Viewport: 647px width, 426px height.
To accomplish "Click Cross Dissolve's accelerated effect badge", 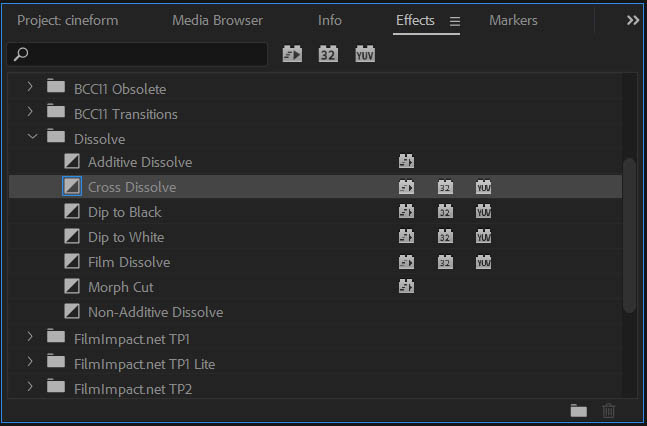I will click(406, 187).
